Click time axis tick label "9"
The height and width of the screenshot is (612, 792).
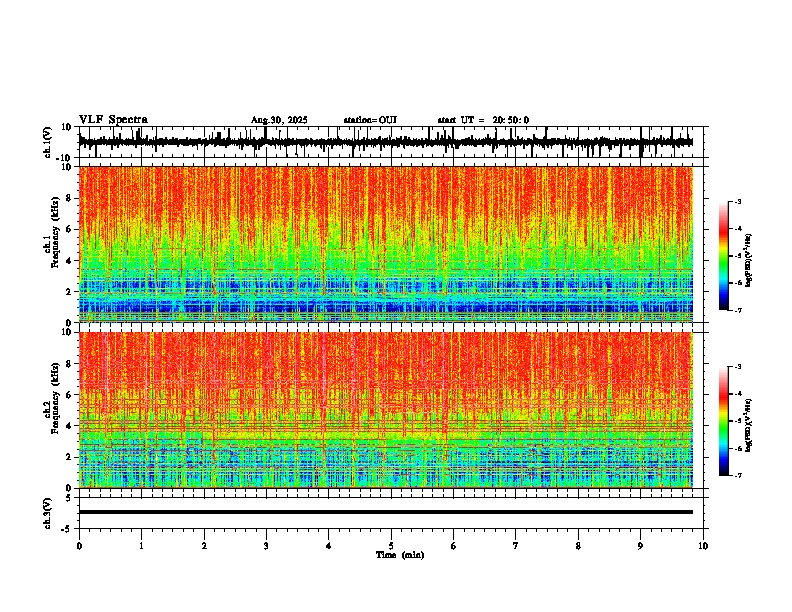pyautogui.click(x=640, y=546)
